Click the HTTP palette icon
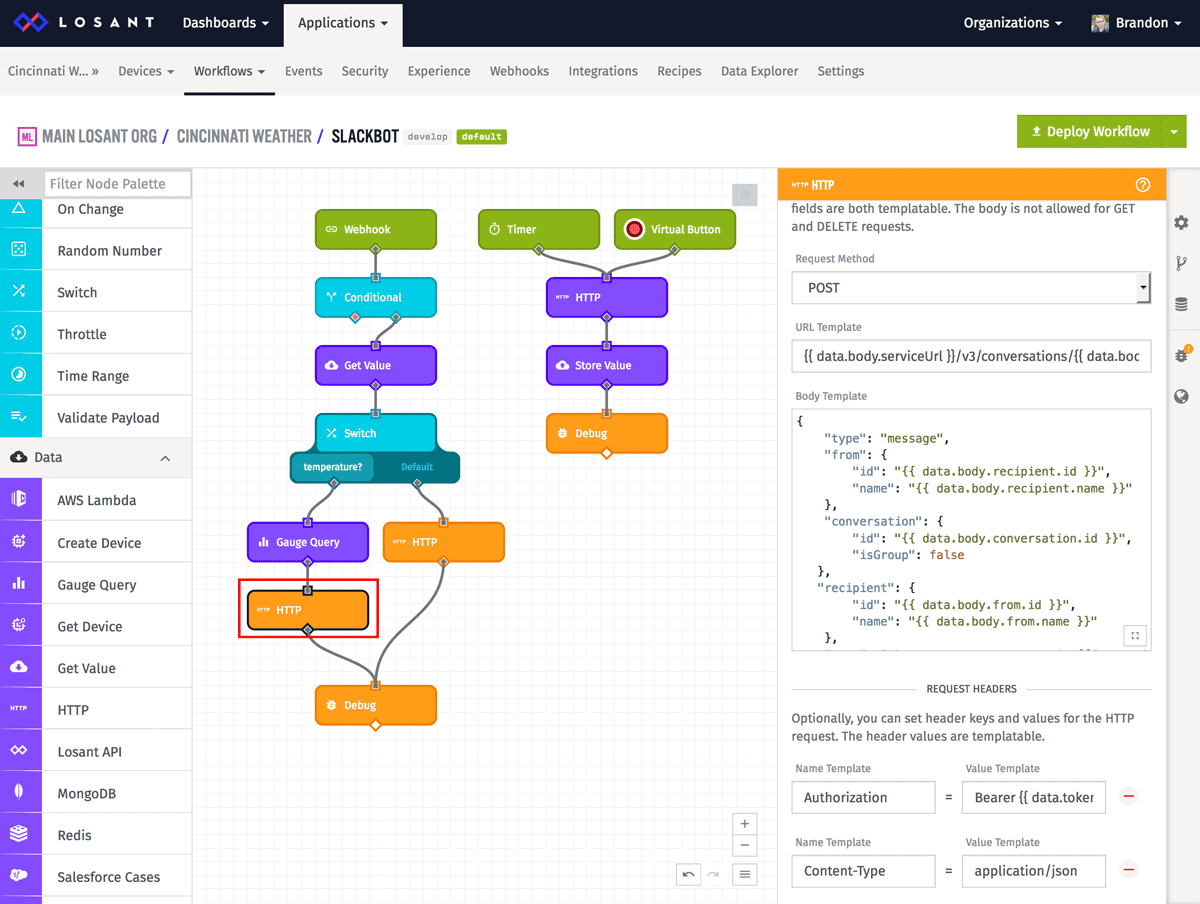The image size is (1200, 904). [19, 709]
